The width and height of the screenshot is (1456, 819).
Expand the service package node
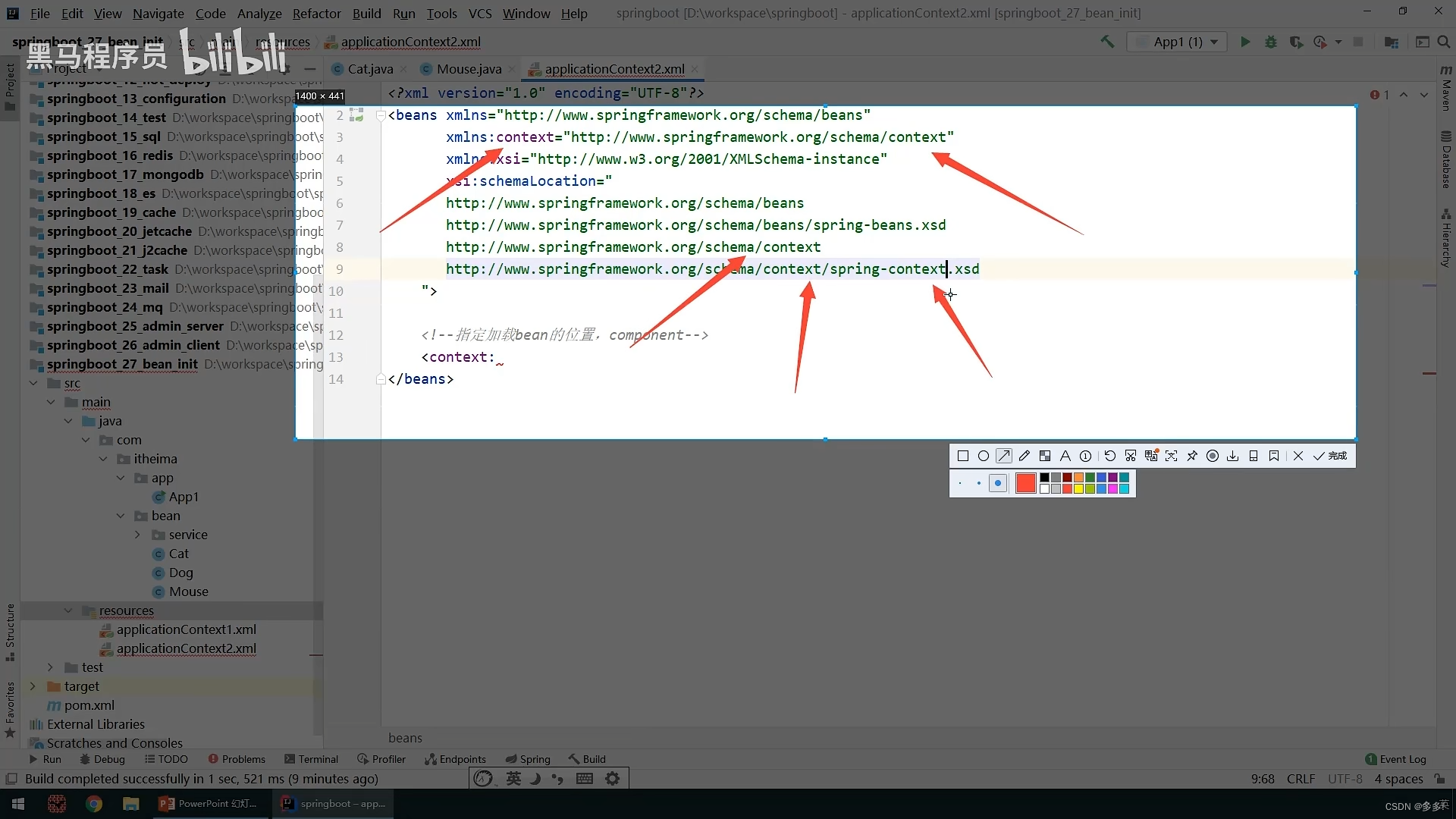pyautogui.click(x=138, y=535)
